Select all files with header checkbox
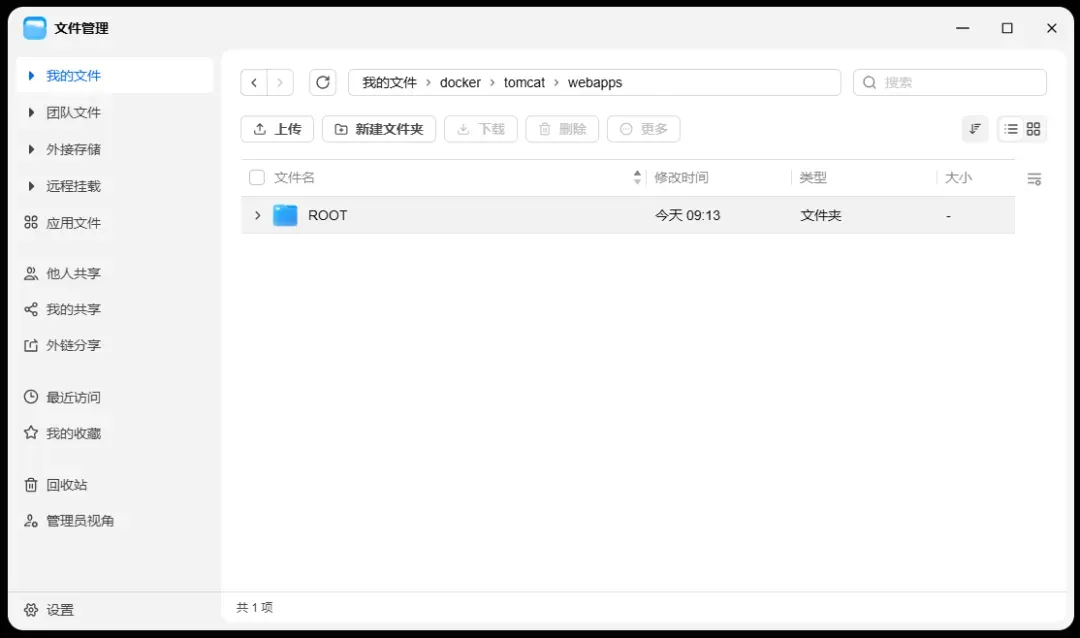Screen dimensions: 1080x638 point(257,178)
